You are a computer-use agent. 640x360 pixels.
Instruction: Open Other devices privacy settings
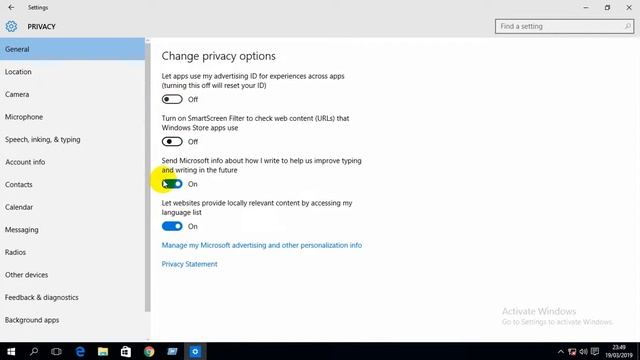[x=72, y=275]
